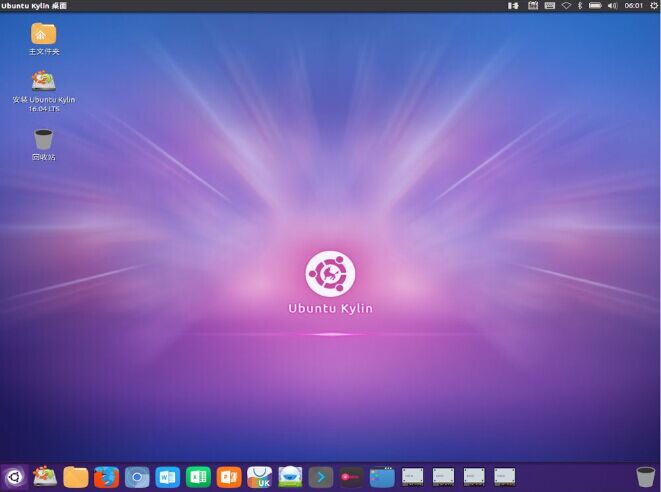This screenshot has width=661, height=492.
Task: Open the Files folder in the dock
Action: pyautogui.click(x=76, y=477)
